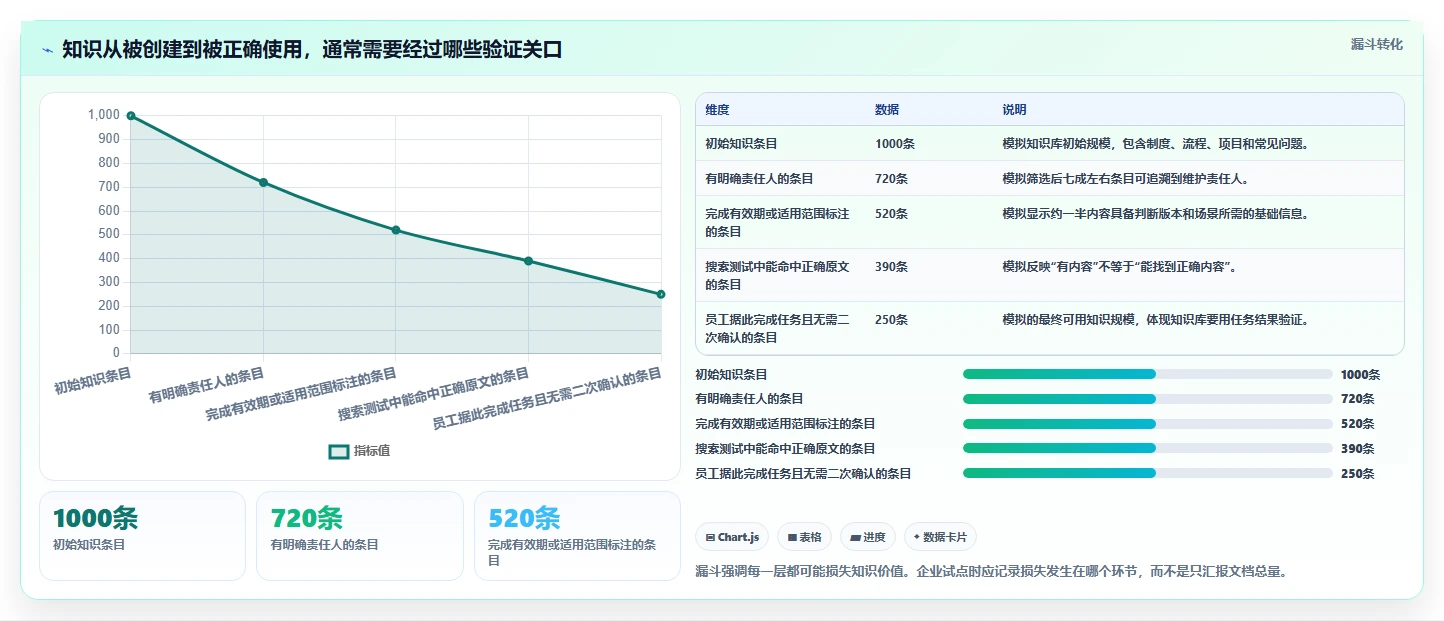Click the y-axis label 500

point(109,234)
